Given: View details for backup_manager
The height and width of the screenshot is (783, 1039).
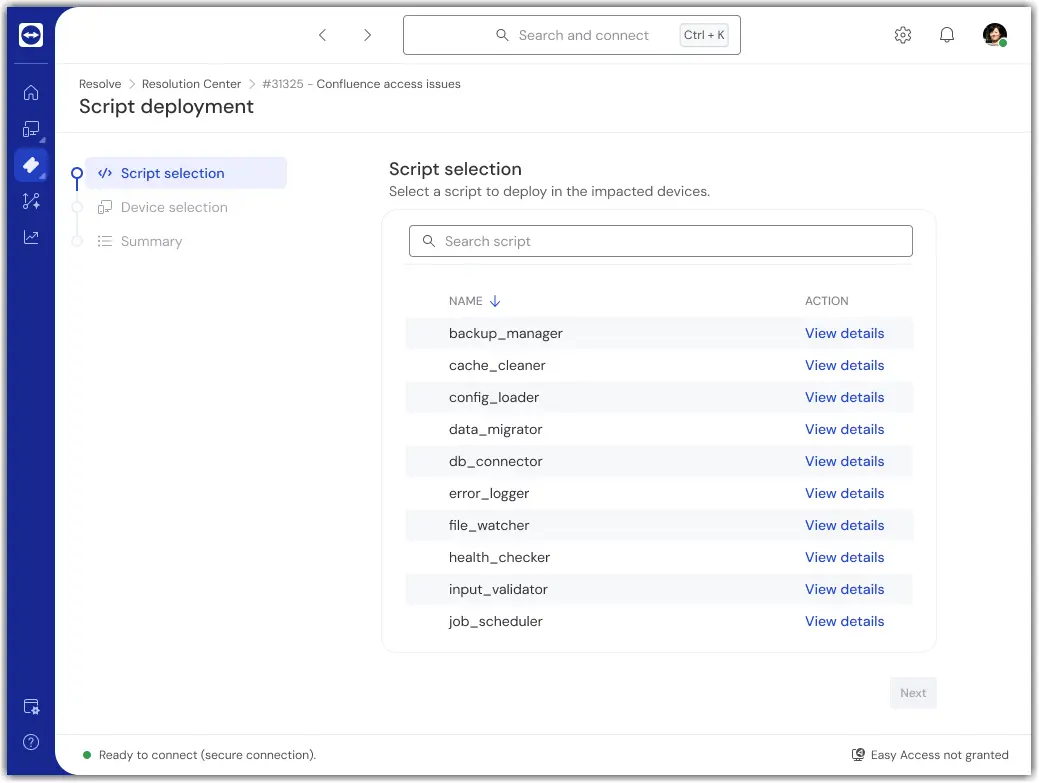Looking at the screenshot, I should point(844,333).
